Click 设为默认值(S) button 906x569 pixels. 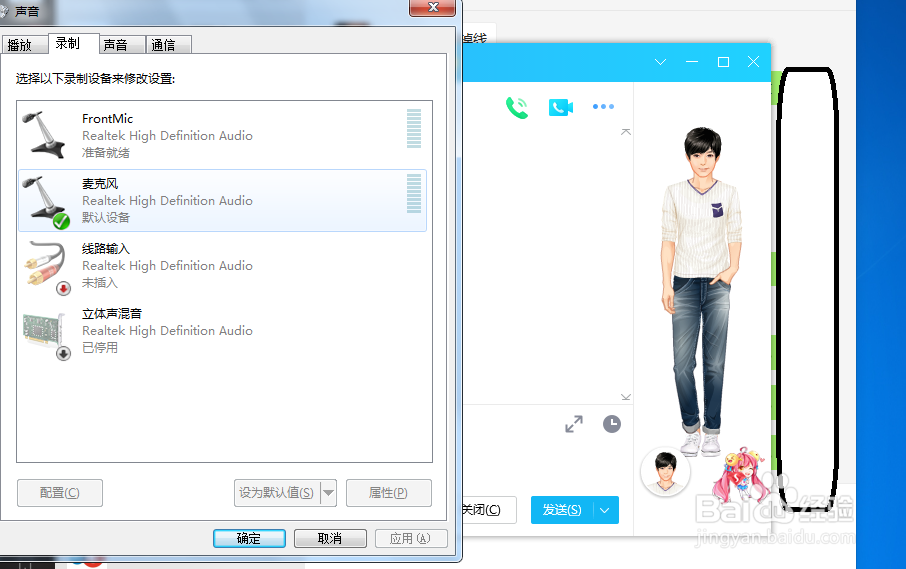pos(277,493)
